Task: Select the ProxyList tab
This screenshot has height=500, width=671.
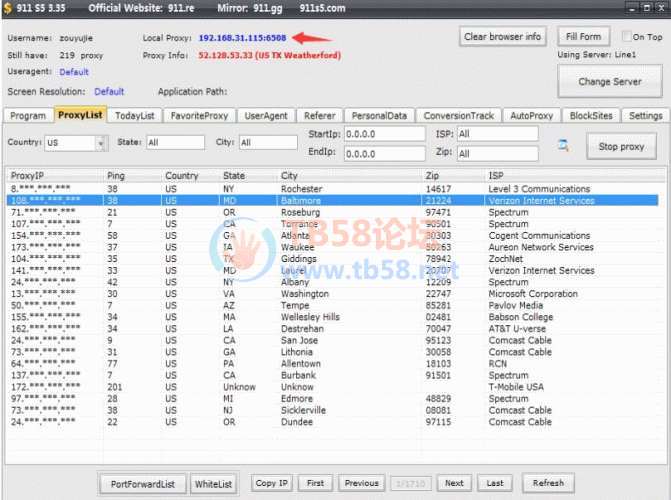Action: [80, 115]
